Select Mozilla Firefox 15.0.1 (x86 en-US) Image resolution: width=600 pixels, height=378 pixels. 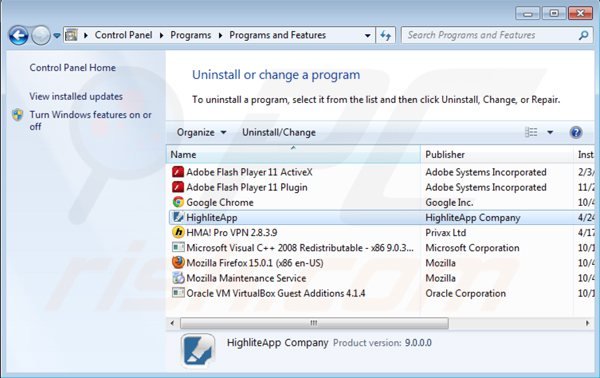point(254,263)
